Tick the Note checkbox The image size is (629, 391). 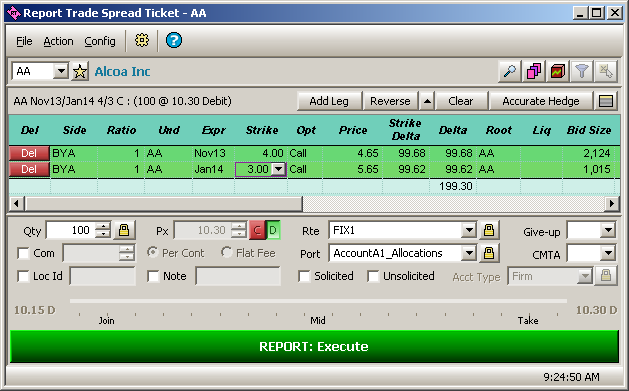pos(153,276)
